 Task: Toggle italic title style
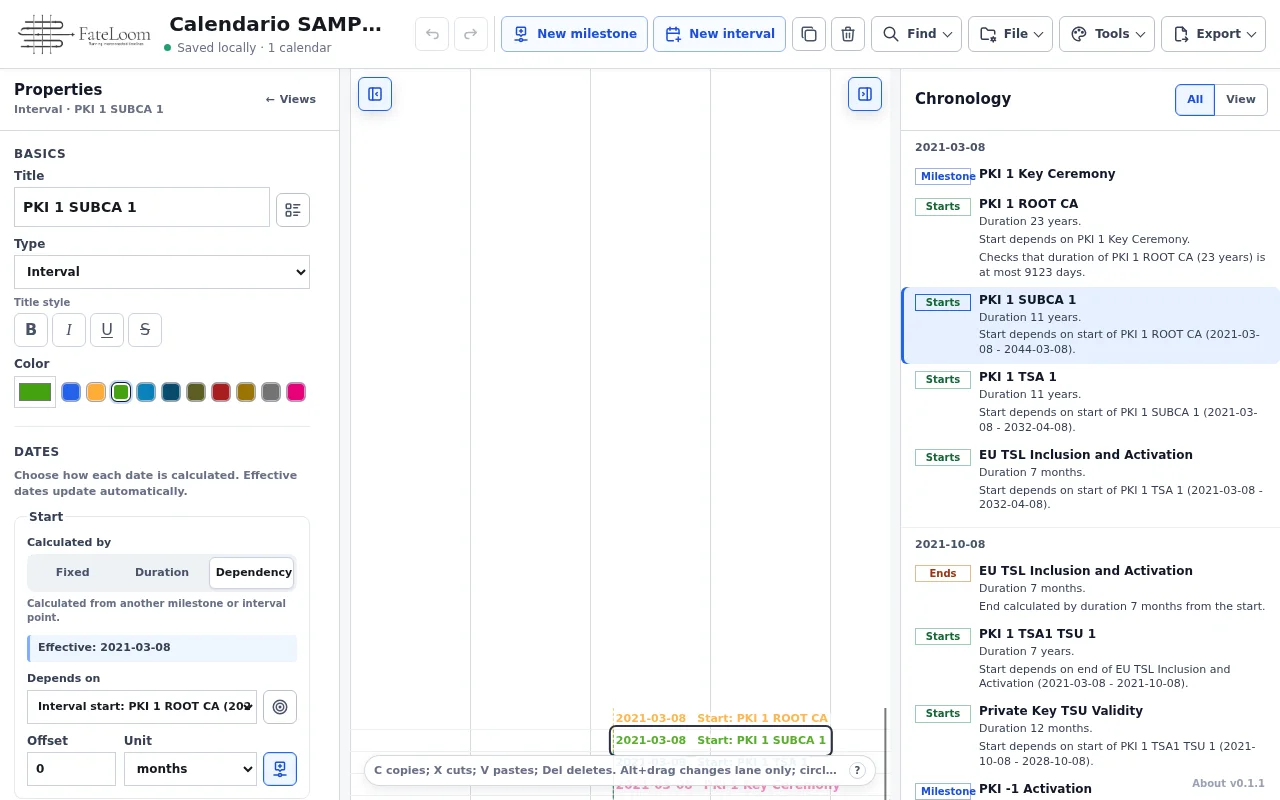[x=68, y=329]
